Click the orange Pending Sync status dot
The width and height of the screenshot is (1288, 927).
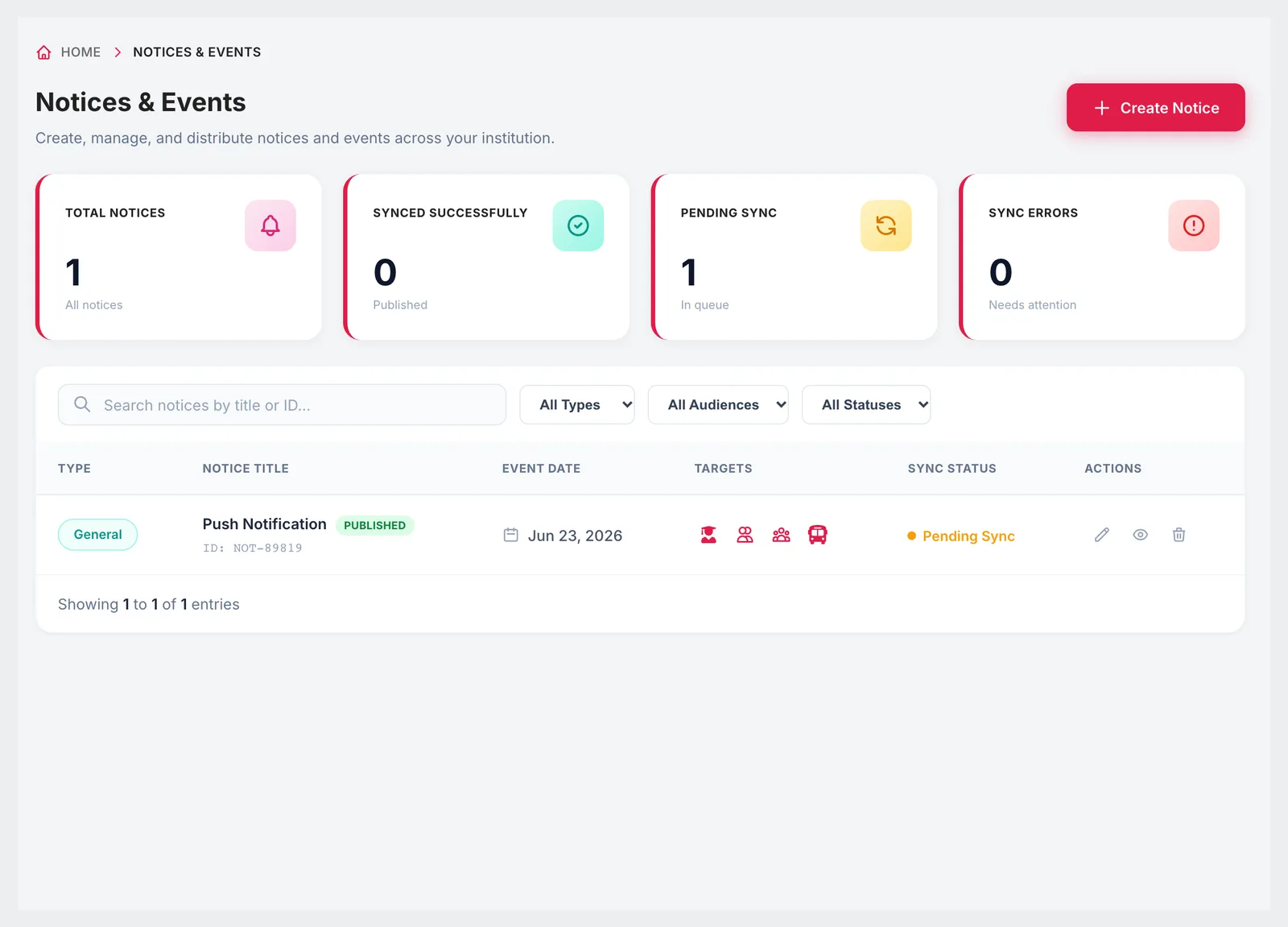pyautogui.click(x=912, y=536)
